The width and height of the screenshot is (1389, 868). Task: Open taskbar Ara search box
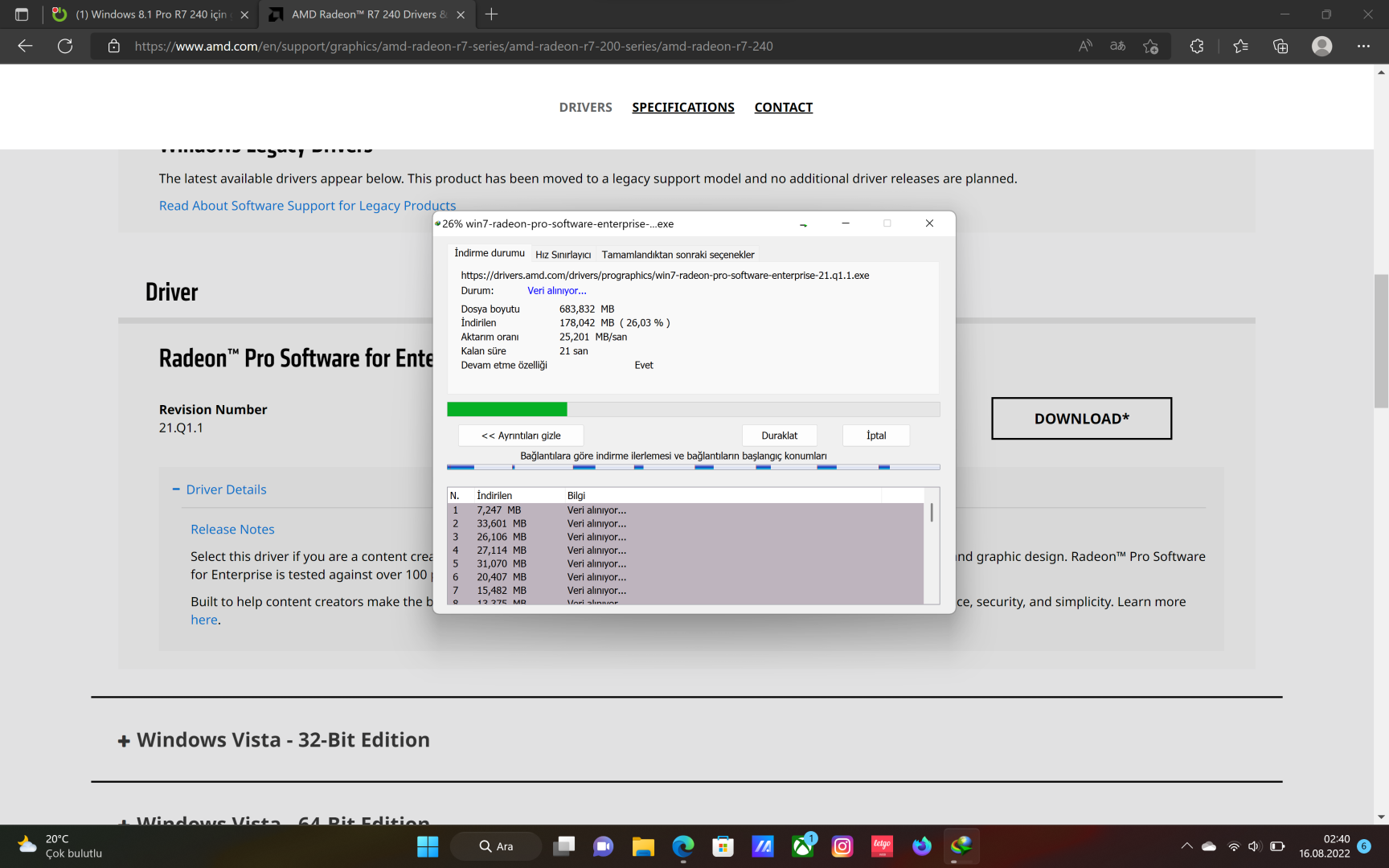(496, 846)
